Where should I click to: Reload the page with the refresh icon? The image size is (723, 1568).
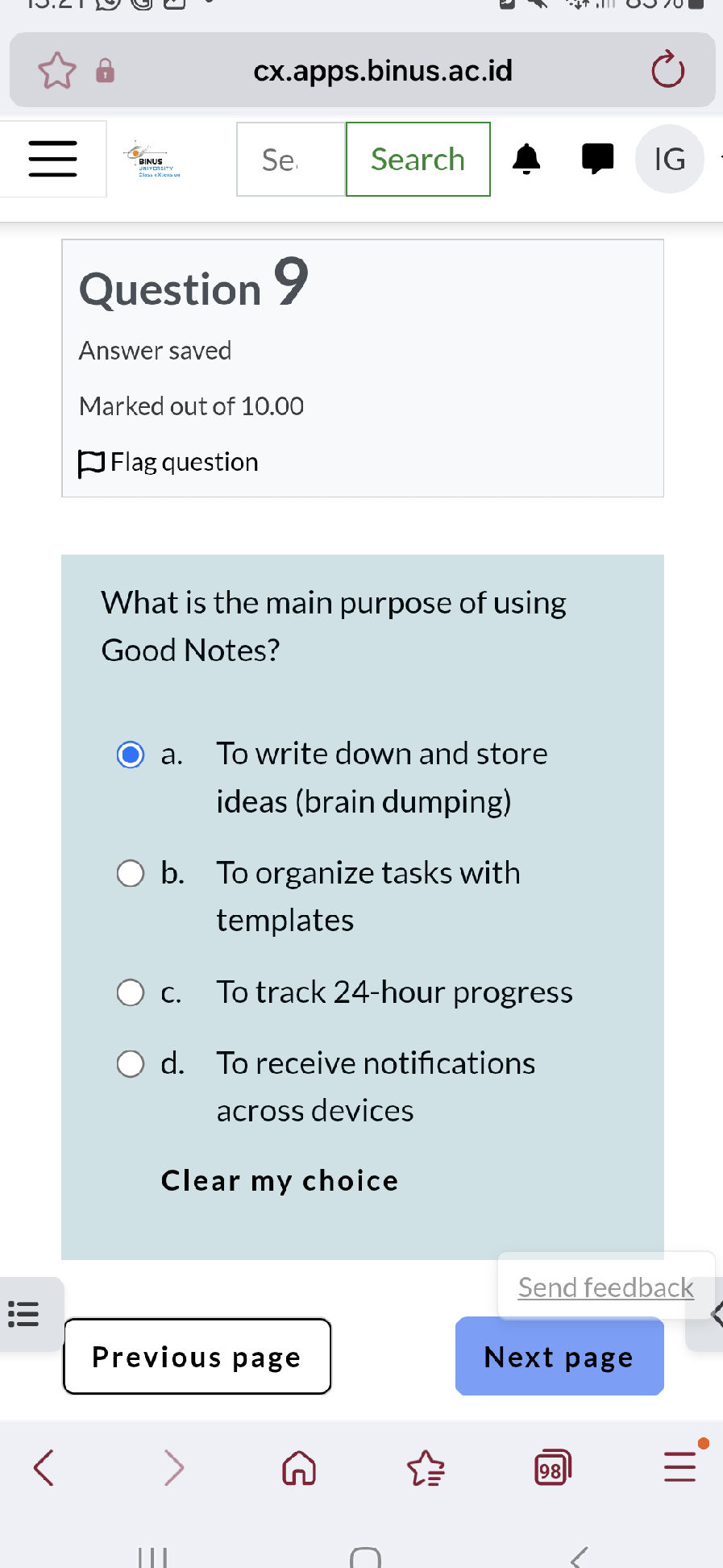[667, 71]
